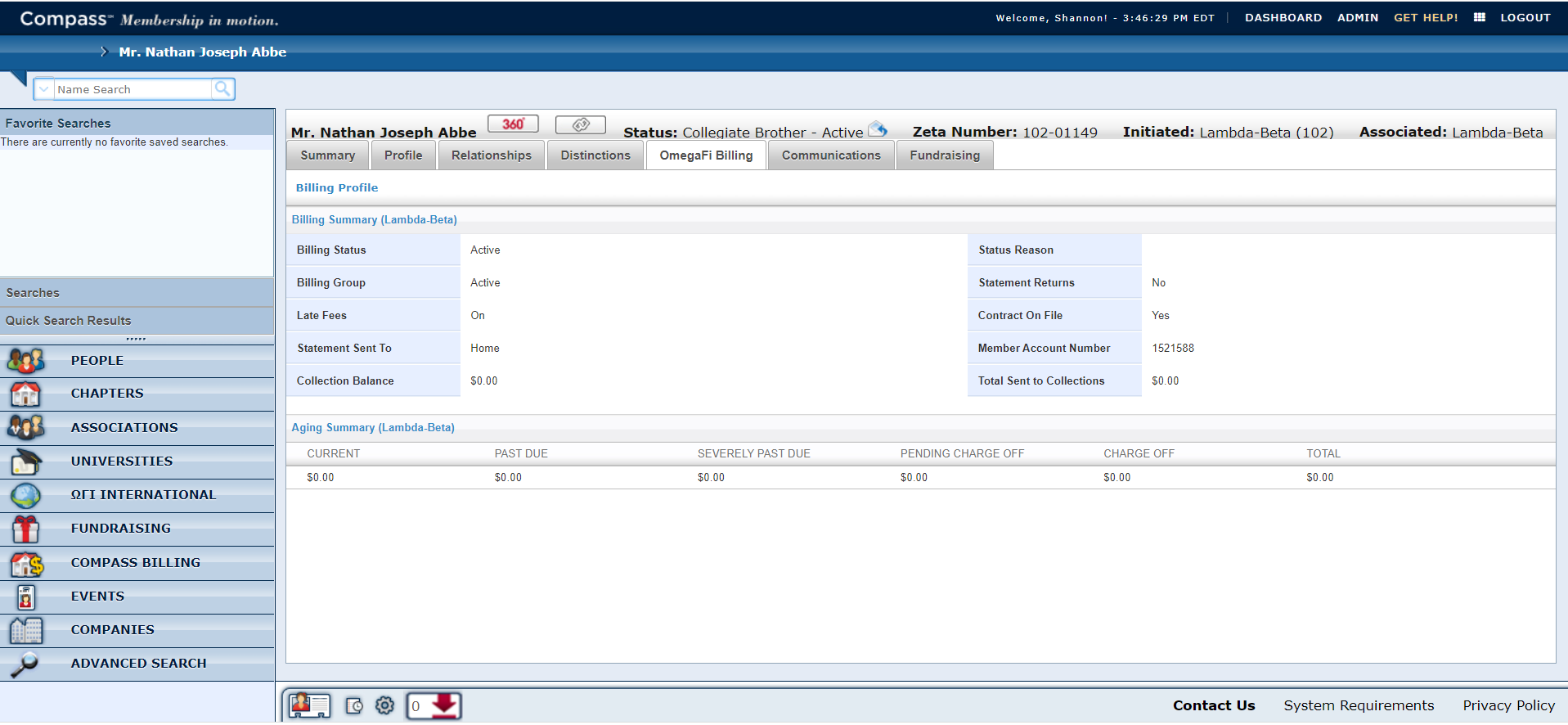Click Member Account Number value 1521588
The width and height of the screenshot is (1568, 725).
click(1173, 348)
